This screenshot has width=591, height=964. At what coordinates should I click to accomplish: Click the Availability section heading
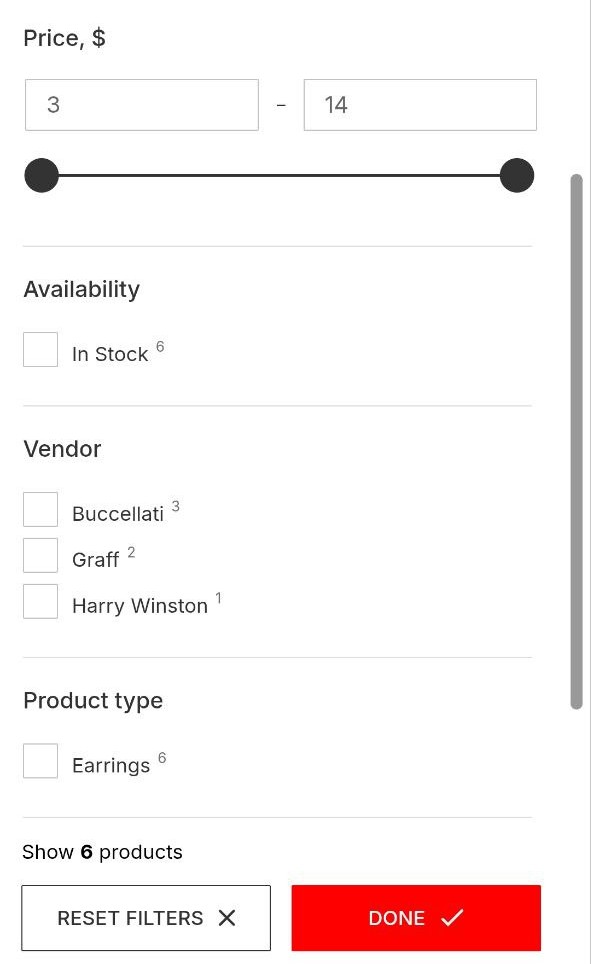tap(81, 288)
